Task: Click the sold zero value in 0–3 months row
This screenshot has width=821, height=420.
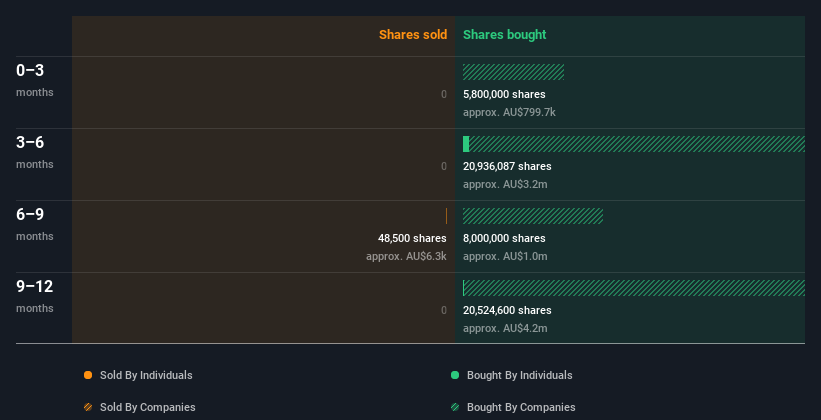Action: [x=444, y=94]
